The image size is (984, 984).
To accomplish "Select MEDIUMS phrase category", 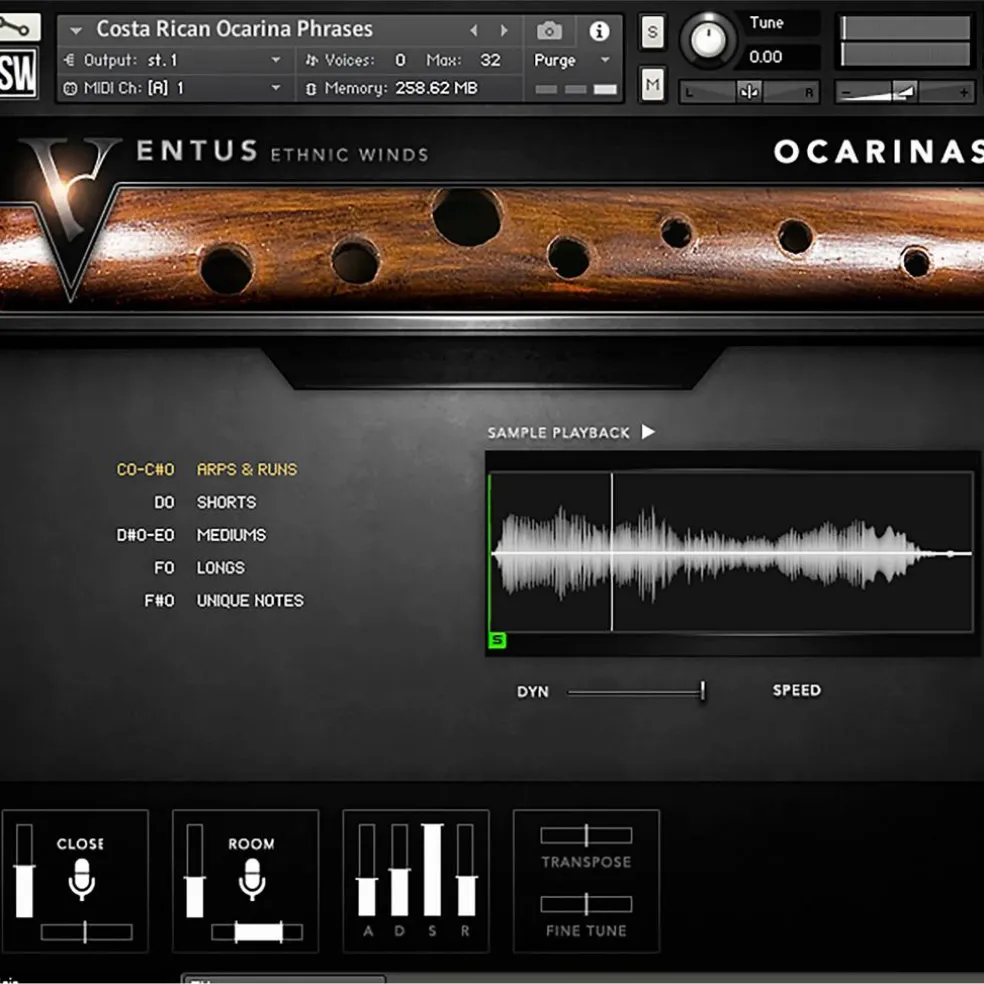I will pos(231,535).
